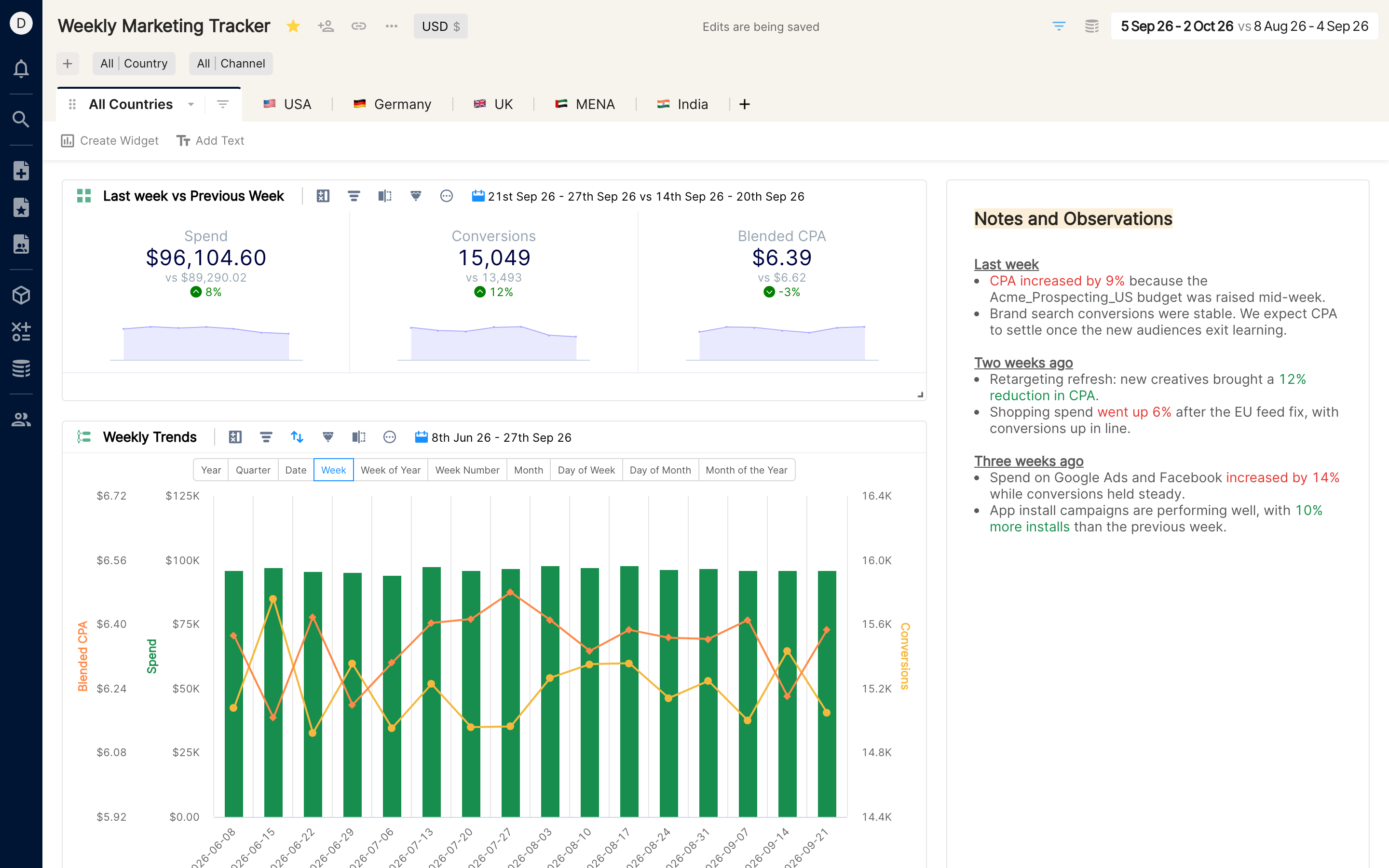Open the search icon in sidebar
Screen dimensions: 1389x868
(x=21, y=120)
